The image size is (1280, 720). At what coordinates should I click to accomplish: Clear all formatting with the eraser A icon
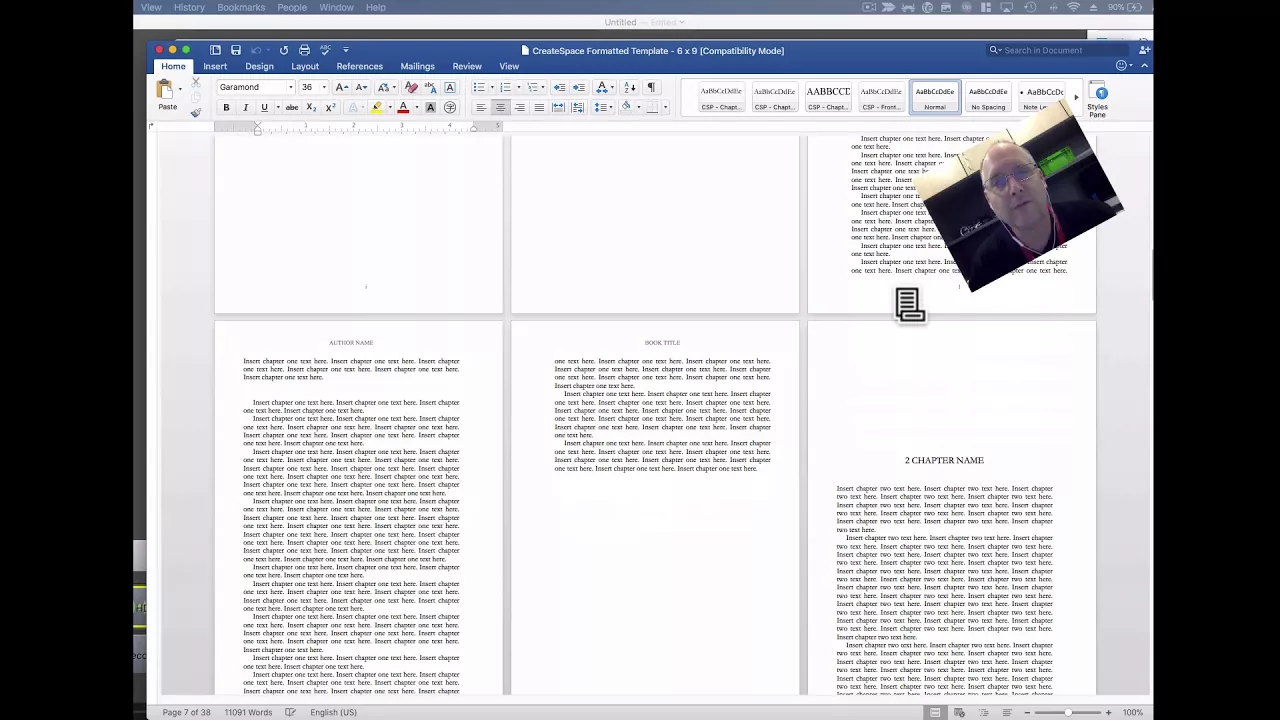pos(411,87)
